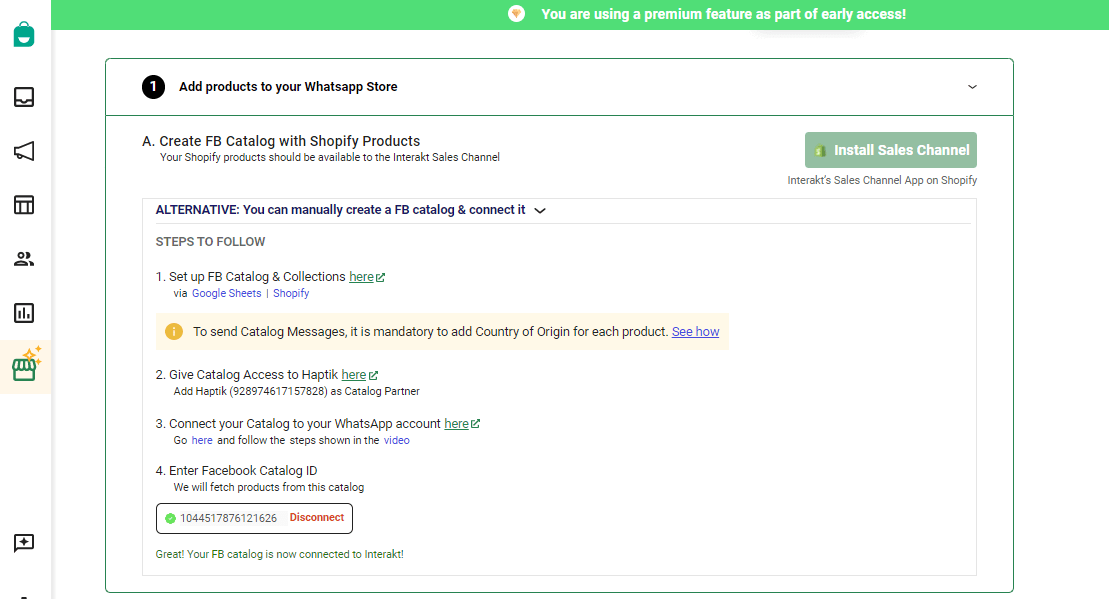
Task: Open the Shopify setup link
Action: [291, 293]
